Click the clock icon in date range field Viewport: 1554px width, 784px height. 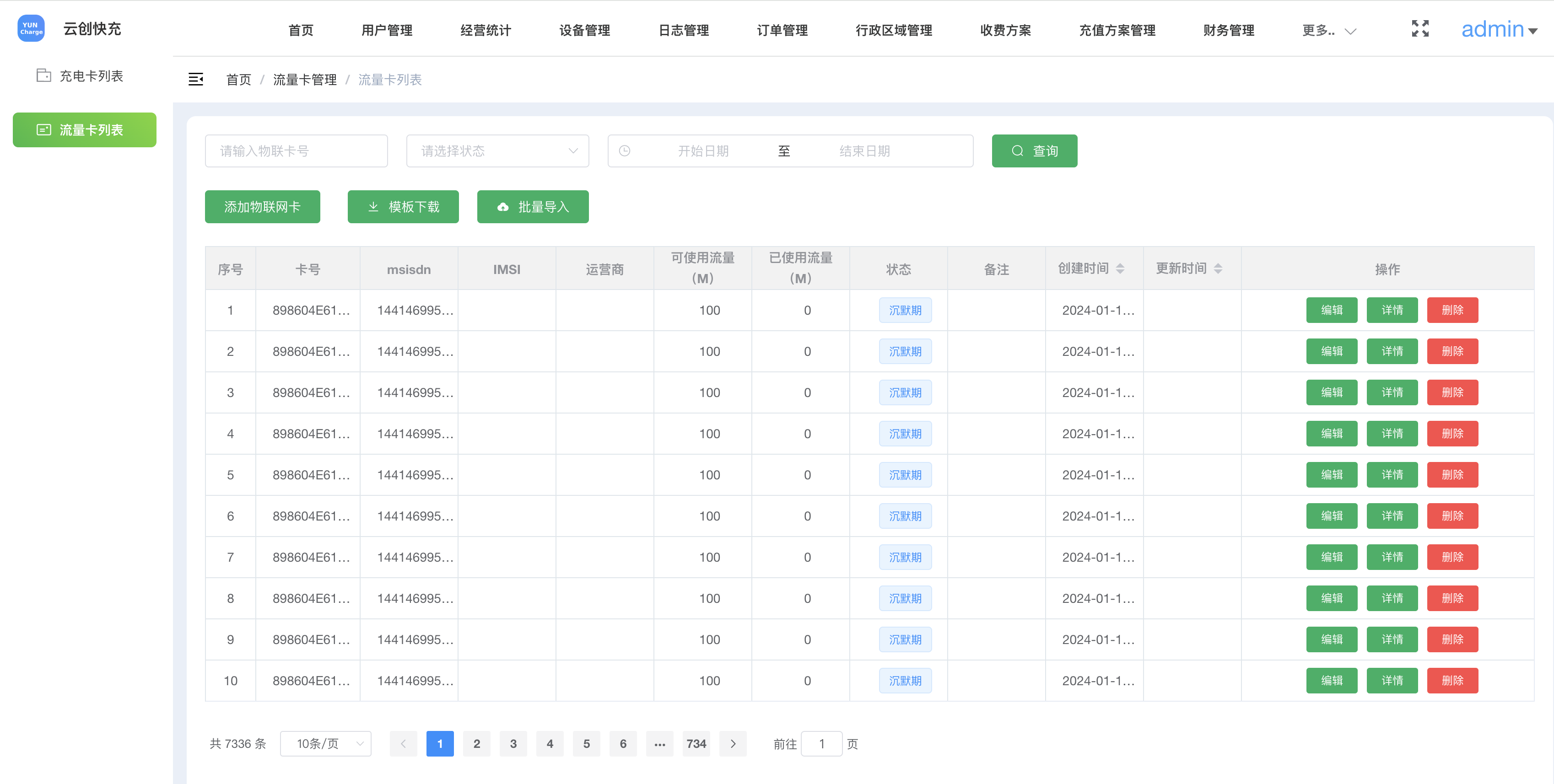click(x=624, y=151)
